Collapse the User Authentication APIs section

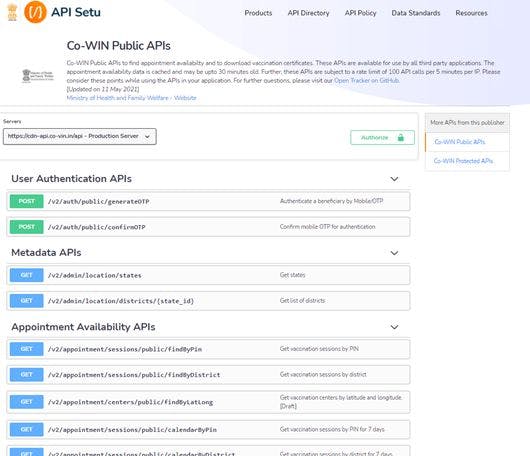tap(394, 179)
